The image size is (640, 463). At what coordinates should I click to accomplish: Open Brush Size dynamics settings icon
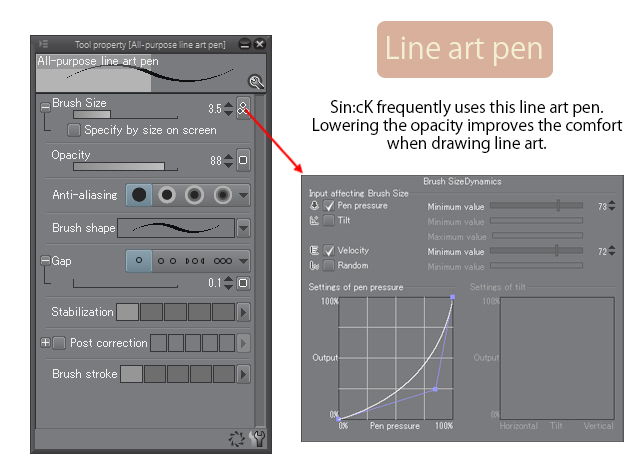tap(243, 109)
